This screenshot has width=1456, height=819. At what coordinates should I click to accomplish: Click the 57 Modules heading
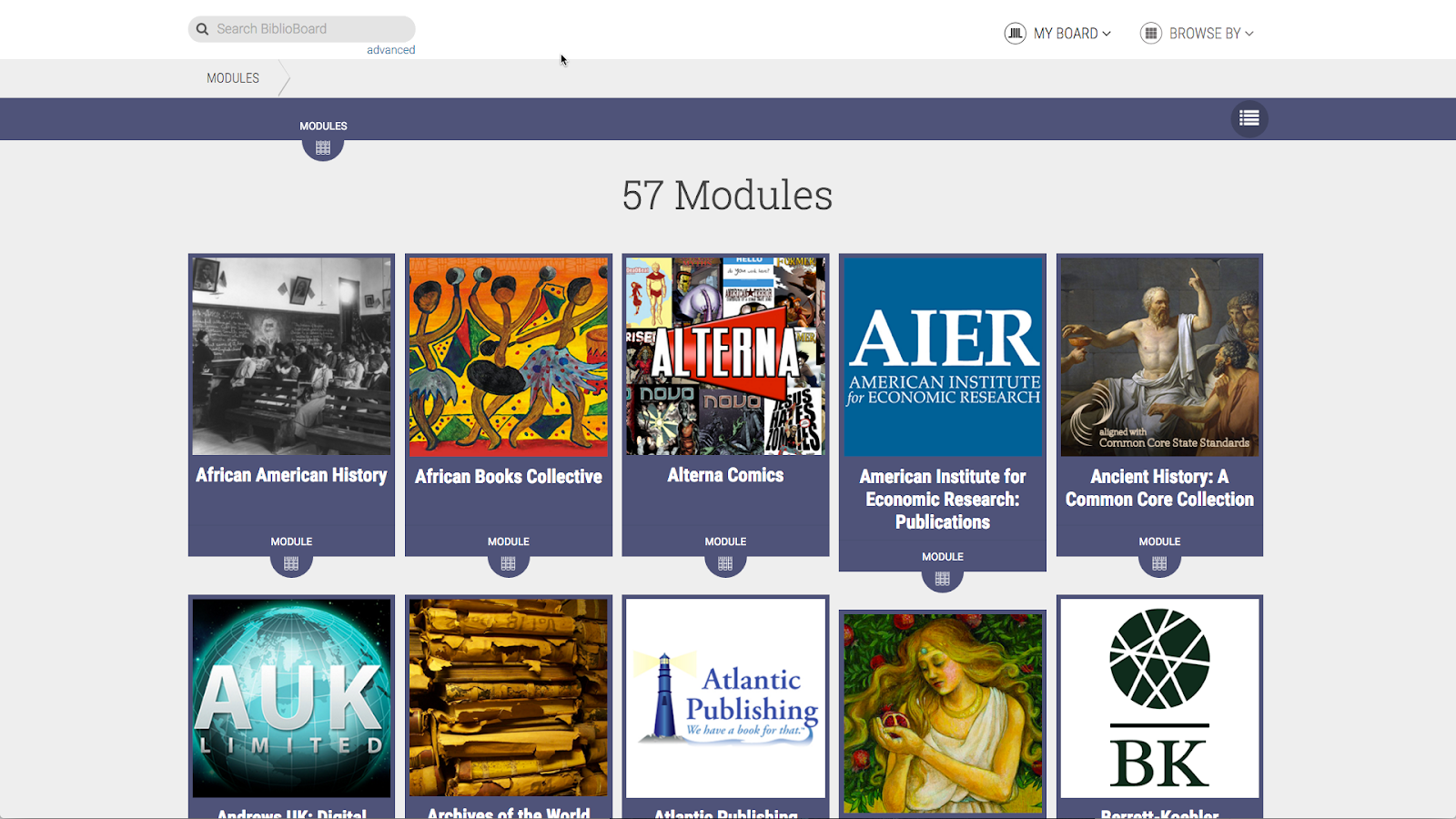(x=727, y=195)
